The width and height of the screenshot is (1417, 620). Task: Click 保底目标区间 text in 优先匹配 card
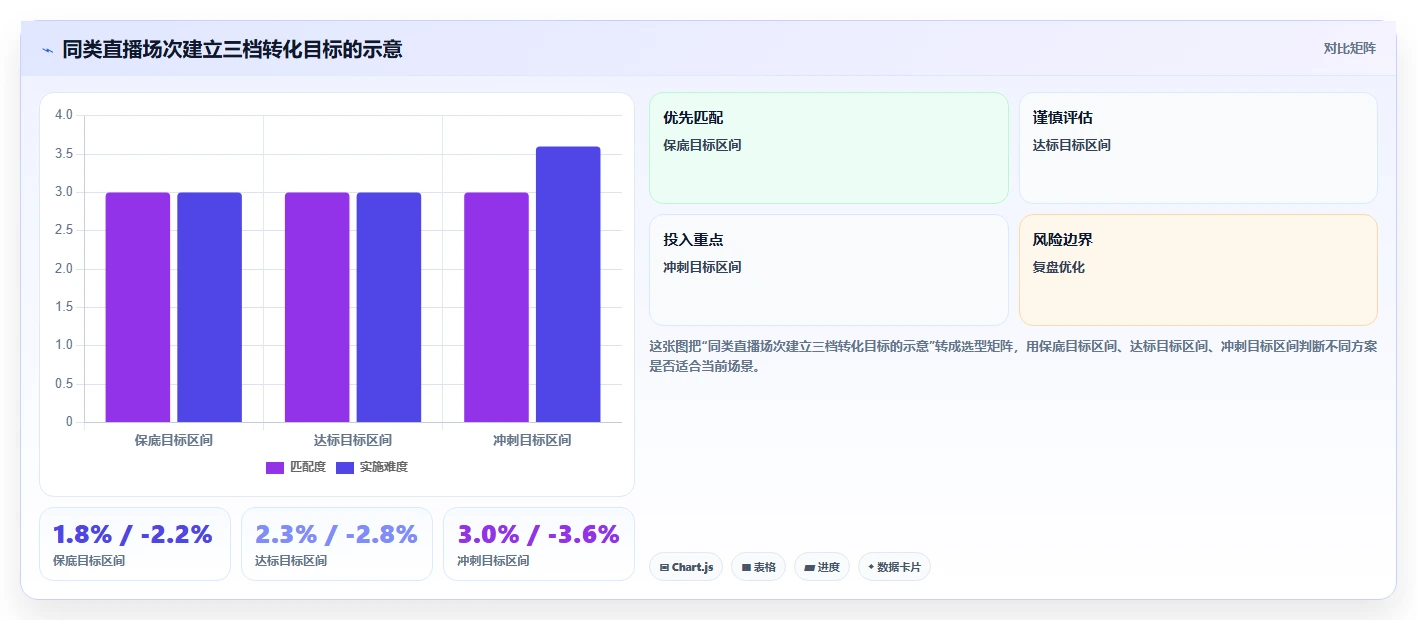click(702, 145)
